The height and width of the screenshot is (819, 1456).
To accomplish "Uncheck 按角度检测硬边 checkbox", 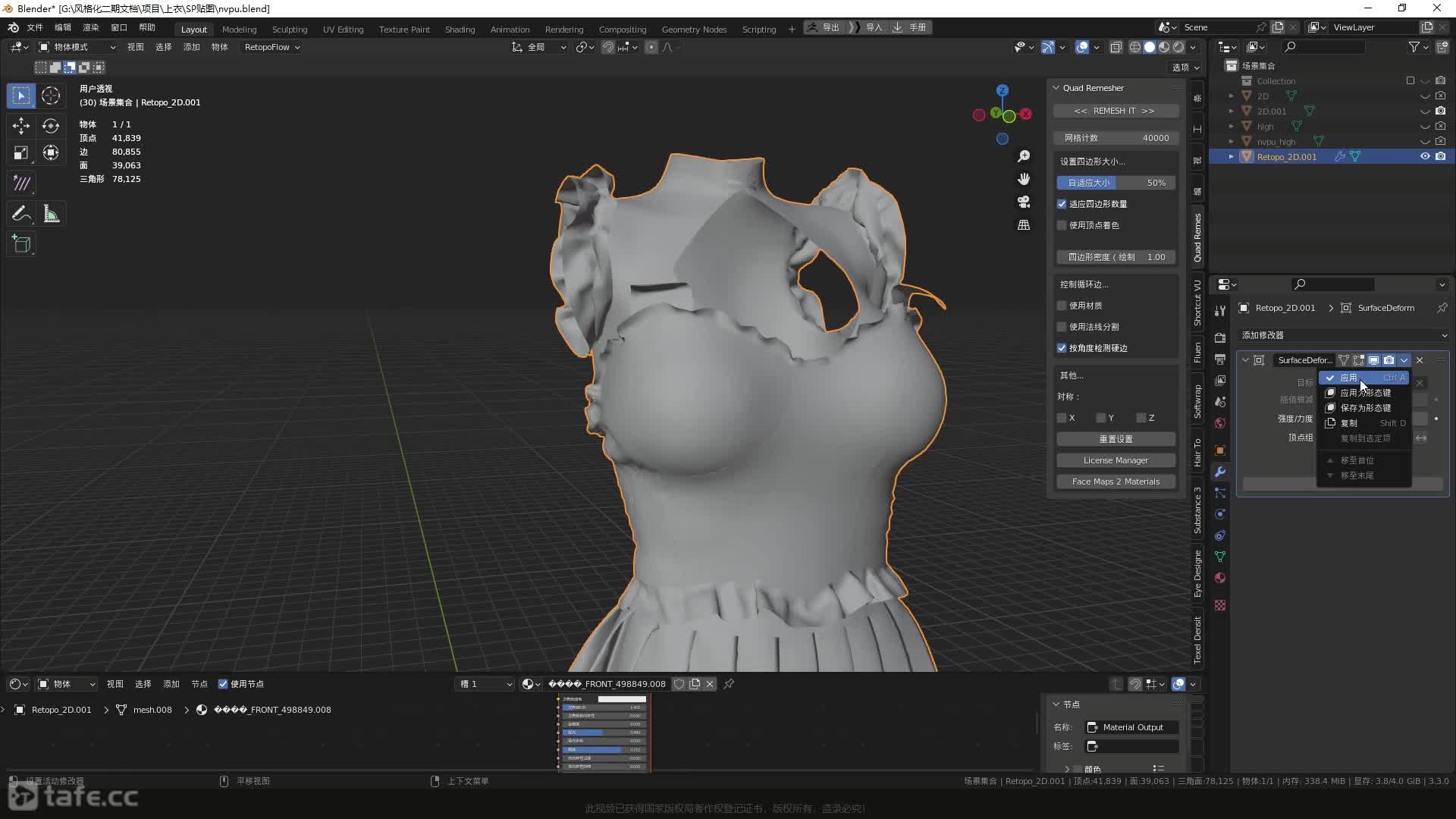I will [1062, 348].
